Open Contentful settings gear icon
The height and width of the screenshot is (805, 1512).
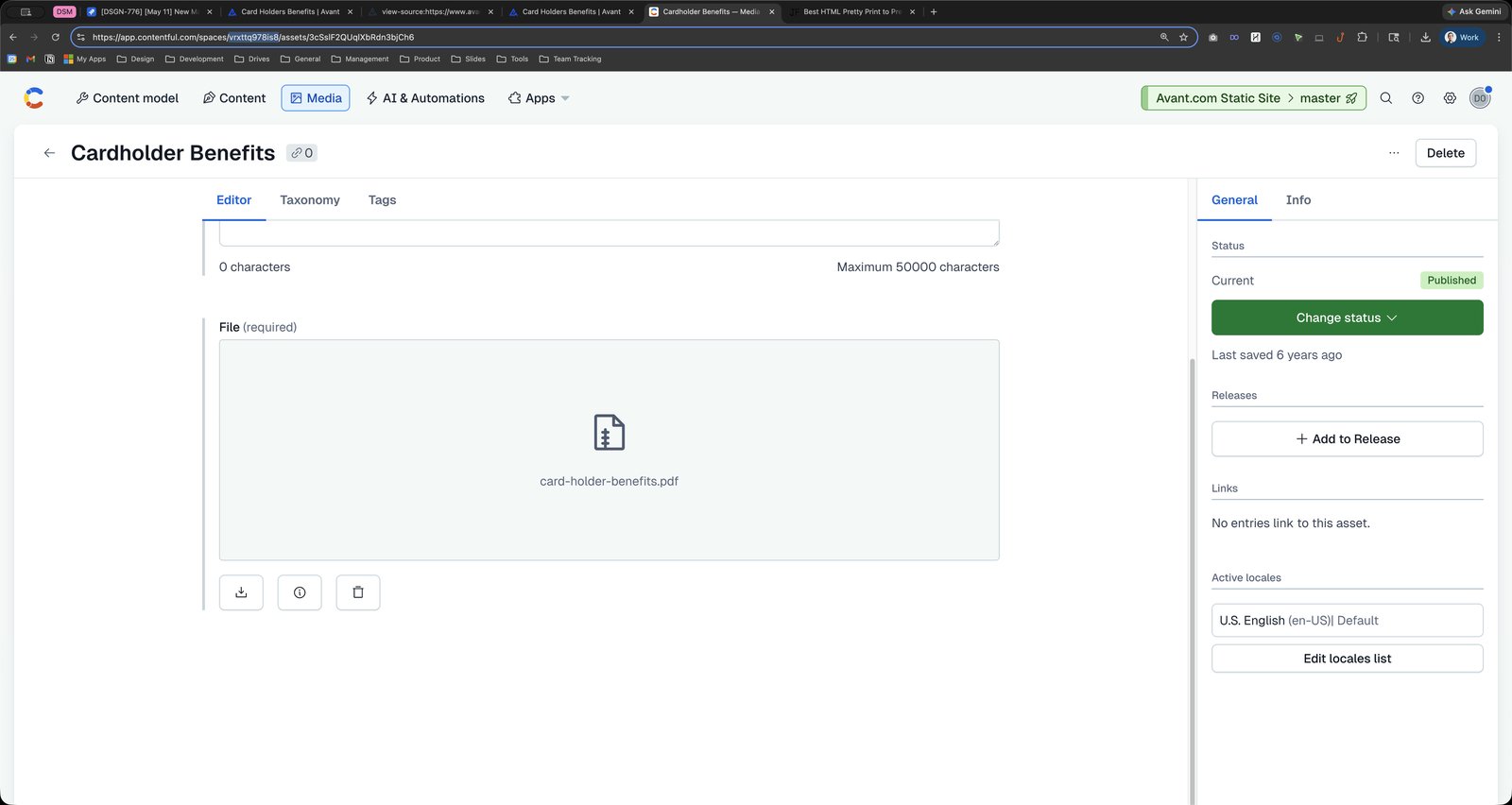click(x=1450, y=98)
